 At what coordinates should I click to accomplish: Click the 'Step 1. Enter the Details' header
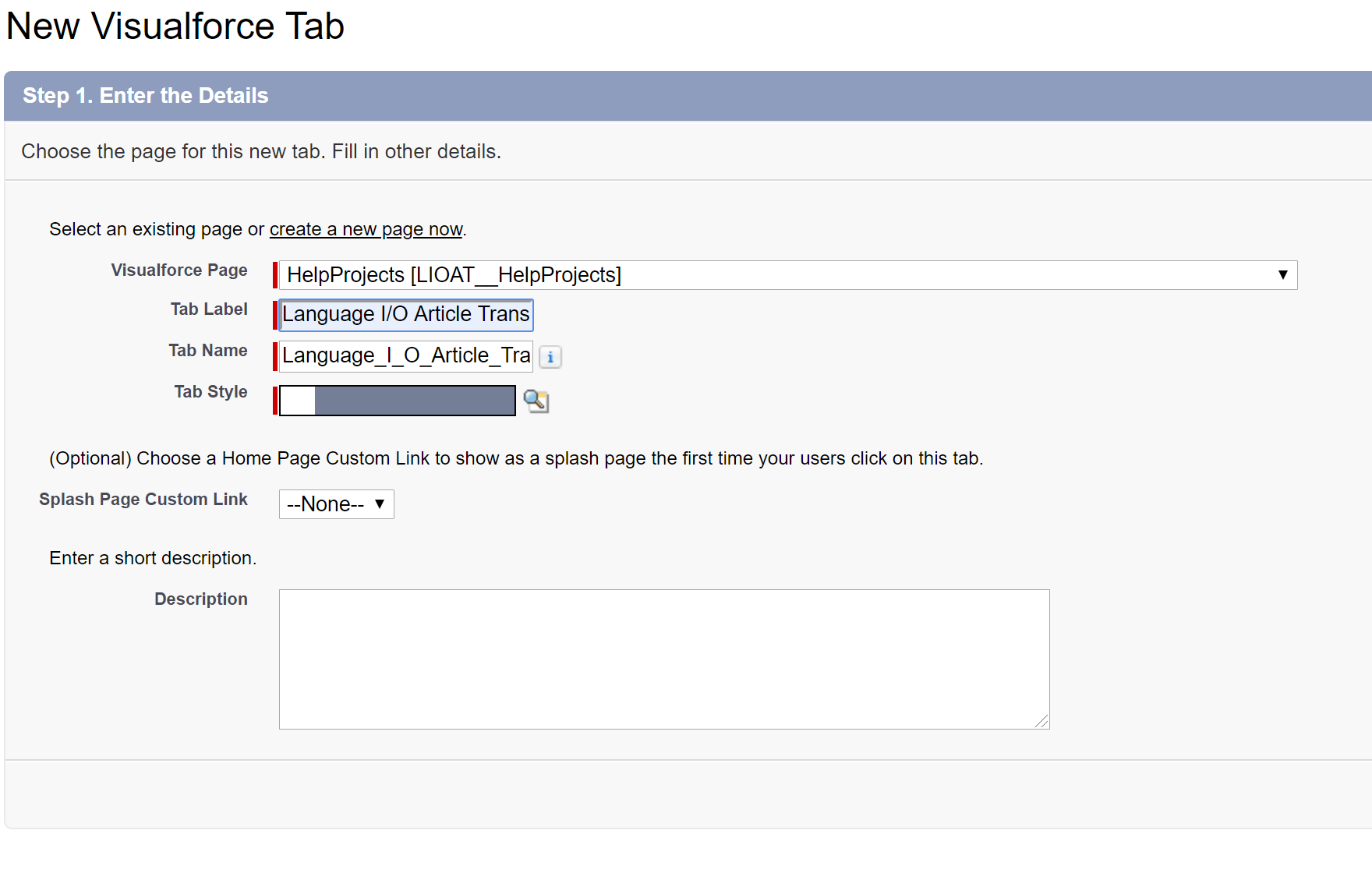pos(146,96)
